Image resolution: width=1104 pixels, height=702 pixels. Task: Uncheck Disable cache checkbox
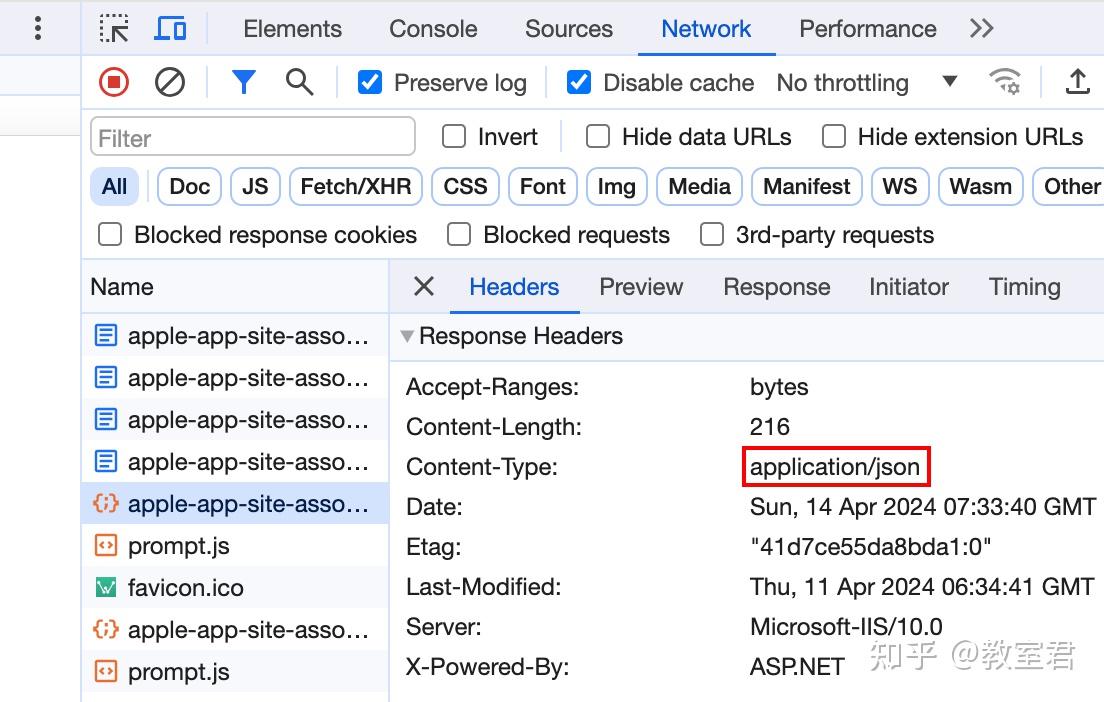coord(579,82)
